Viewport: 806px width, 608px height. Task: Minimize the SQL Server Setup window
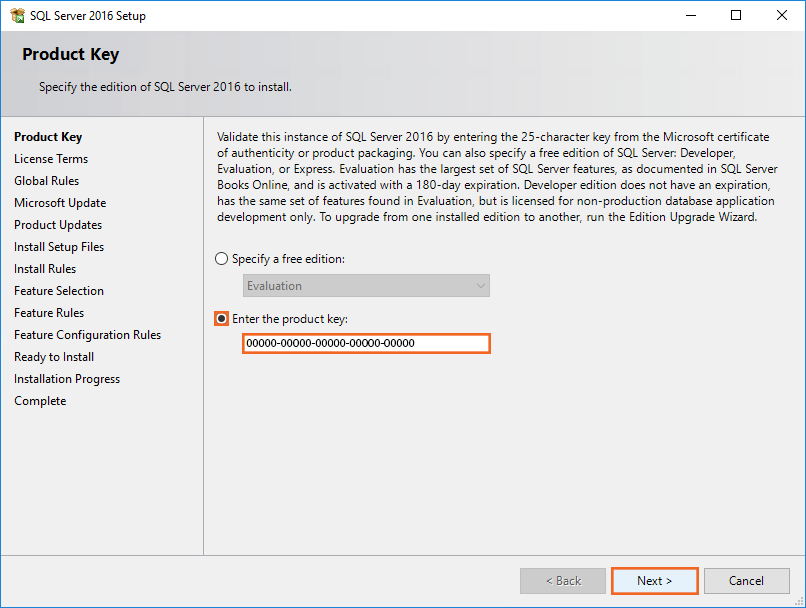pos(690,16)
